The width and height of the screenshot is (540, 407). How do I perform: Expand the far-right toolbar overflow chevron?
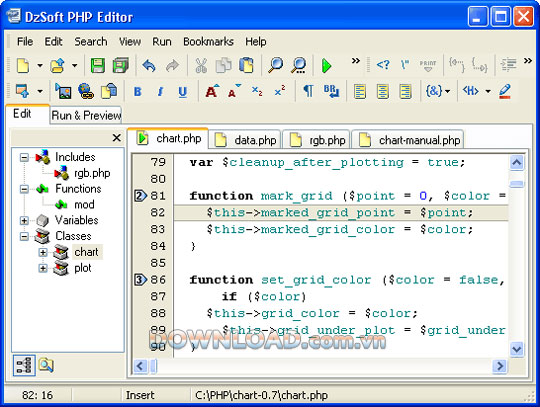(x=528, y=61)
